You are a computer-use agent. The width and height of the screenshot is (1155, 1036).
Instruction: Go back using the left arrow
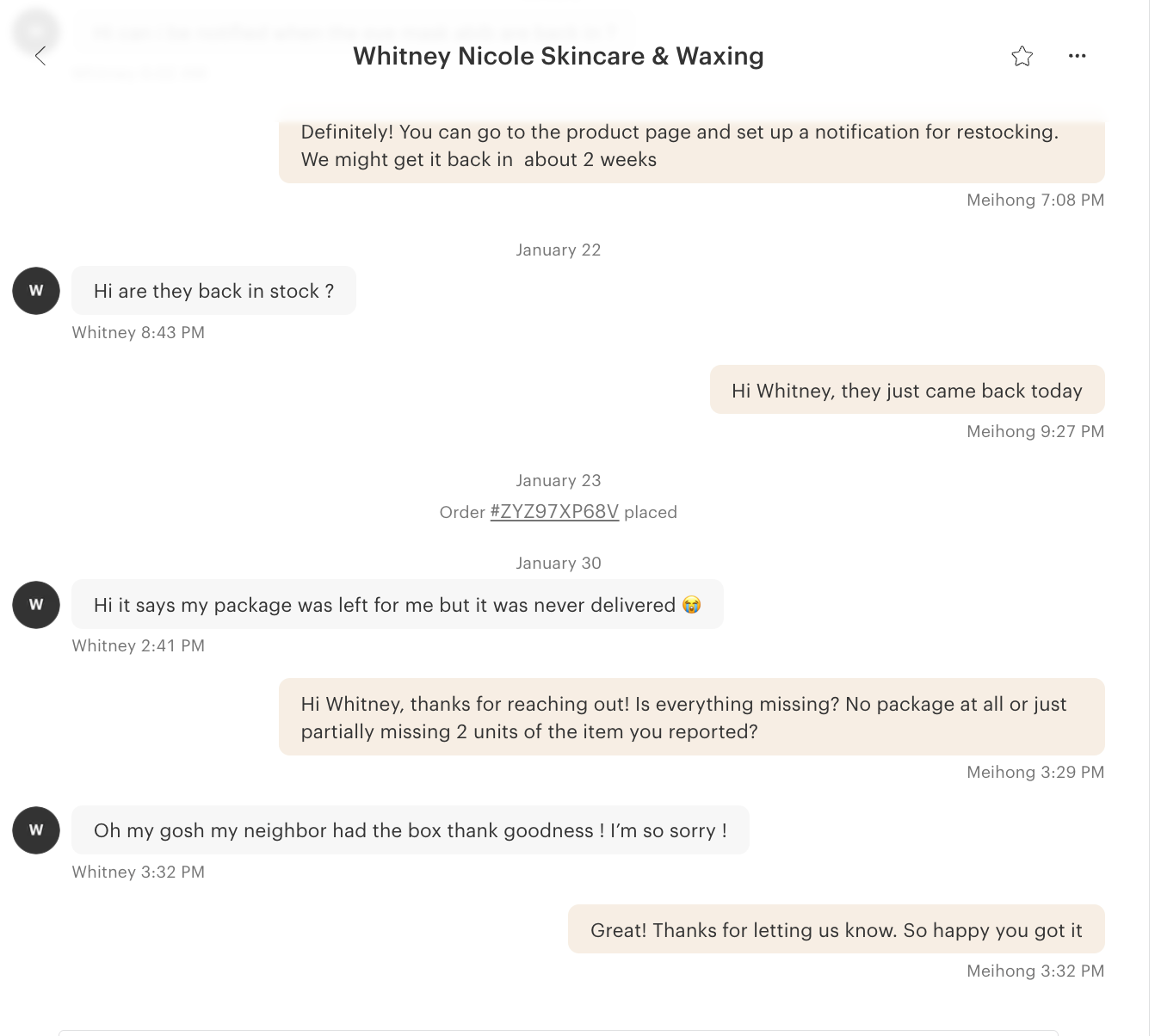(x=40, y=57)
